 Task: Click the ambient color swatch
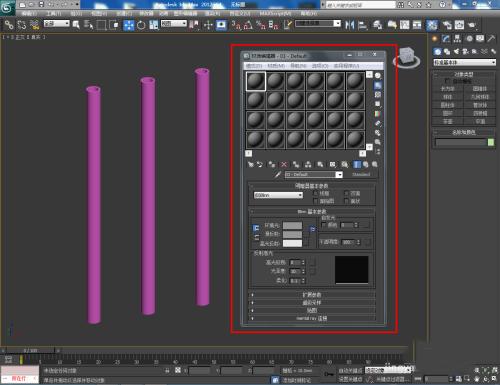[292, 226]
